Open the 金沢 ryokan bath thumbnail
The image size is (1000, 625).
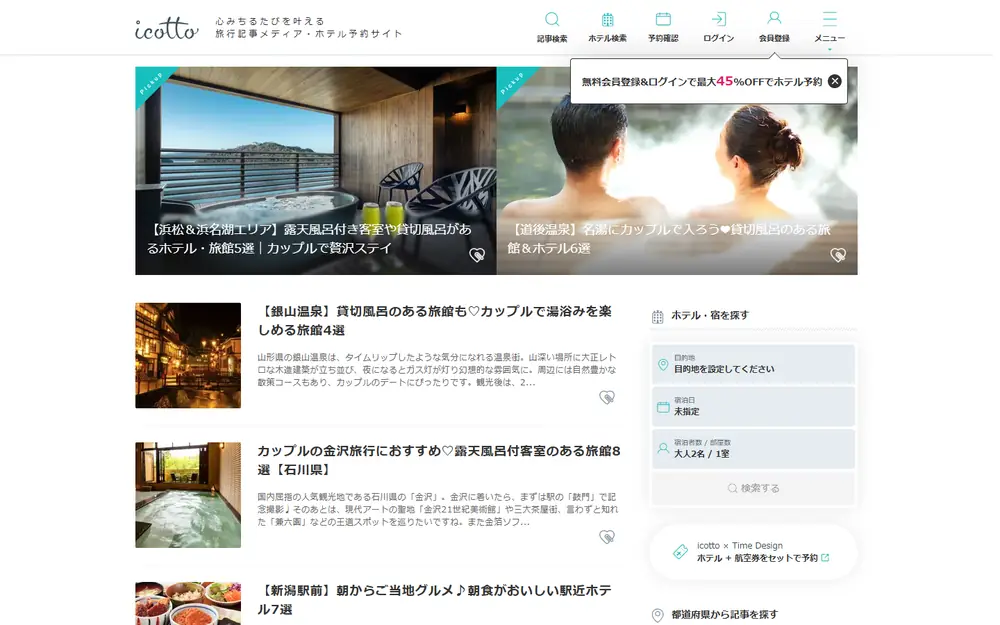(188, 495)
